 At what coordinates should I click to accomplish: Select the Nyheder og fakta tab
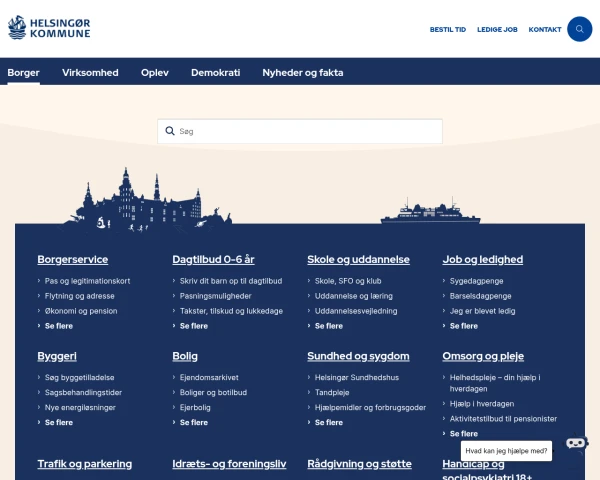coord(303,72)
